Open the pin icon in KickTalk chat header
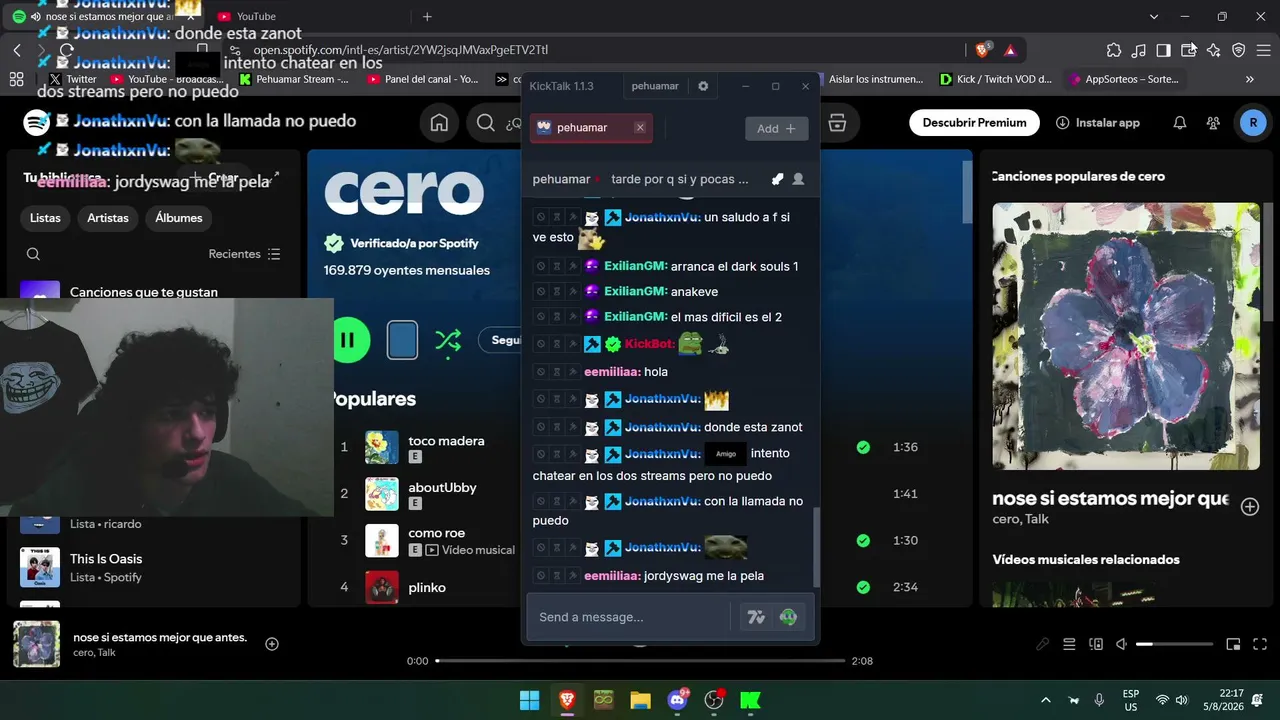The image size is (1280, 720). [777, 179]
